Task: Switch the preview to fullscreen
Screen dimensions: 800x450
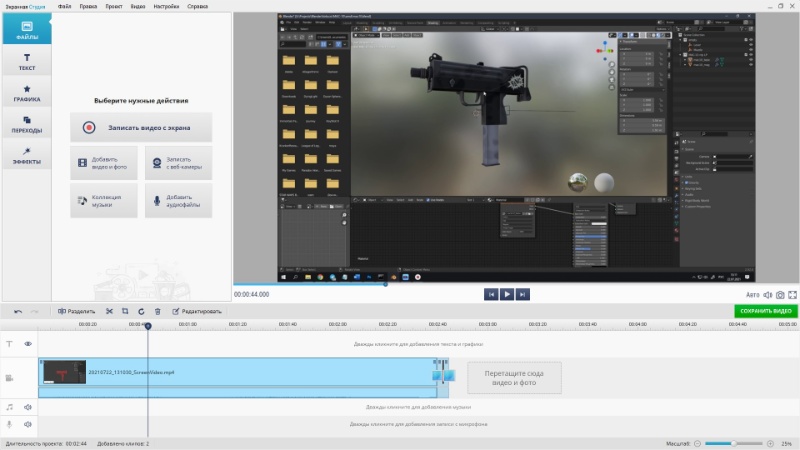Action: (792, 295)
